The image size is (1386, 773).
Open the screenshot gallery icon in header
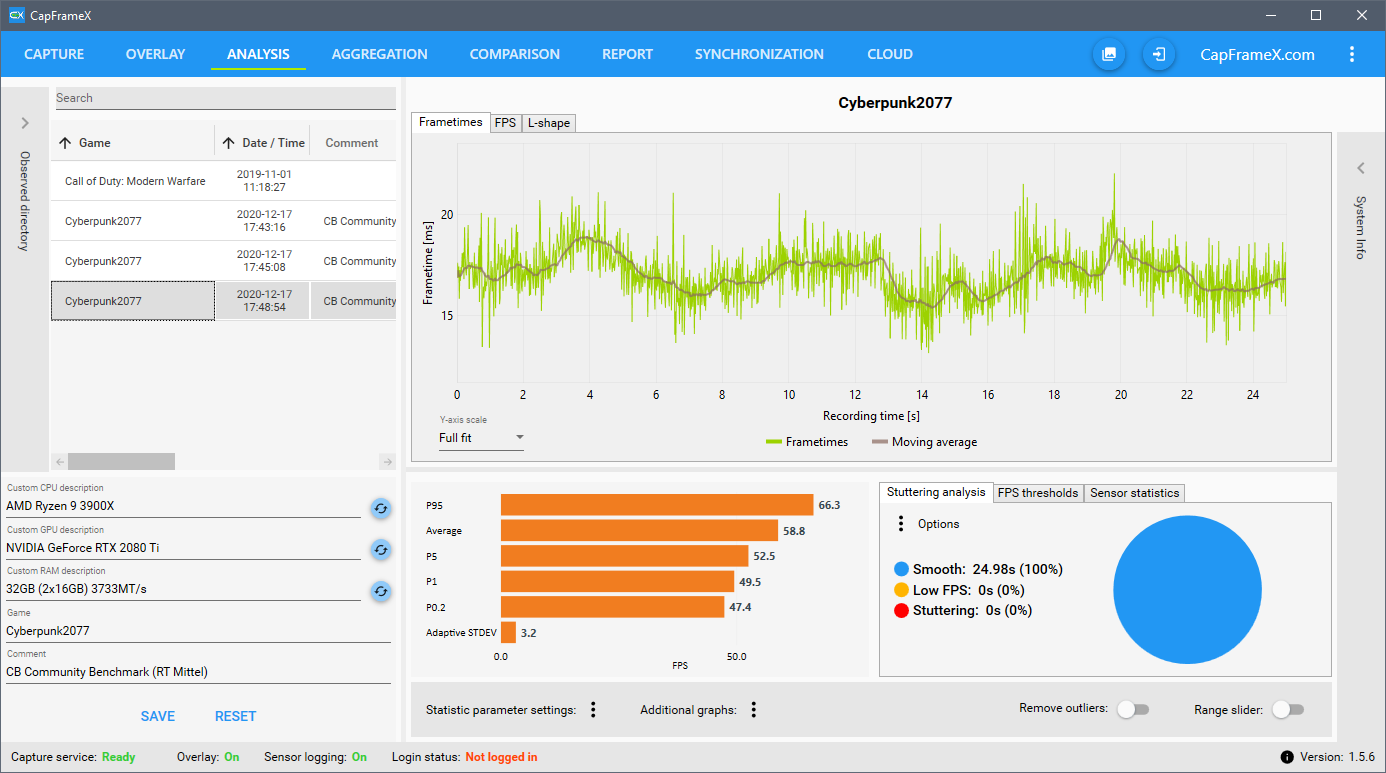(x=1108, y=54)
